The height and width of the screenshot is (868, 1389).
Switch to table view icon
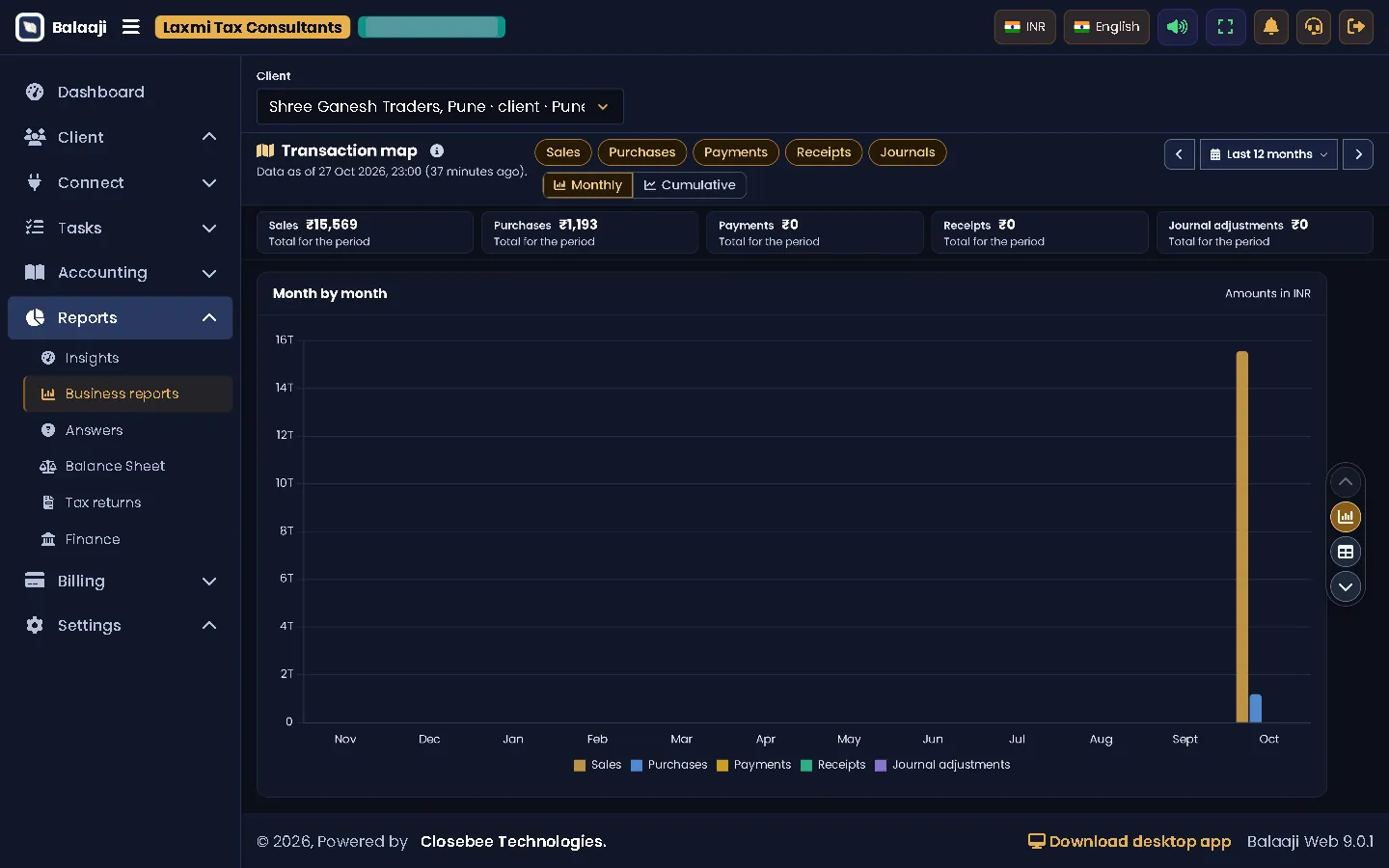[1346, 552]
